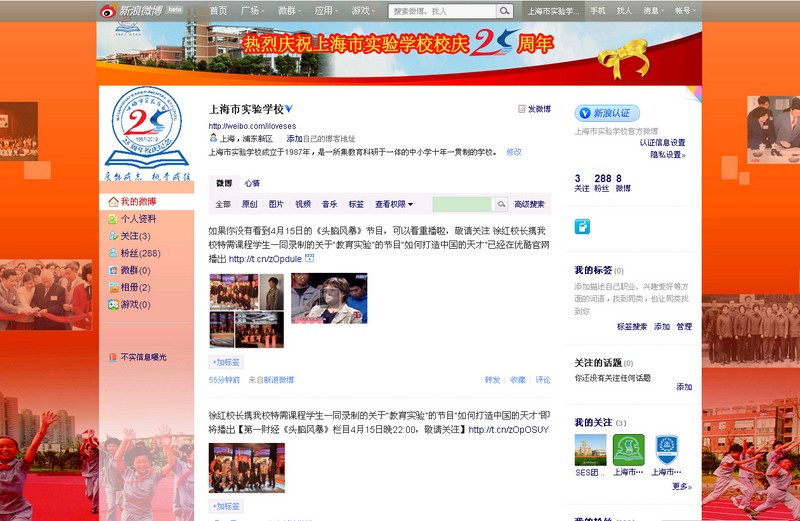The width and height of the screenshot is (800, 521).
Task: Switch to the 心情 tab
Action: (x=252, y=183)
